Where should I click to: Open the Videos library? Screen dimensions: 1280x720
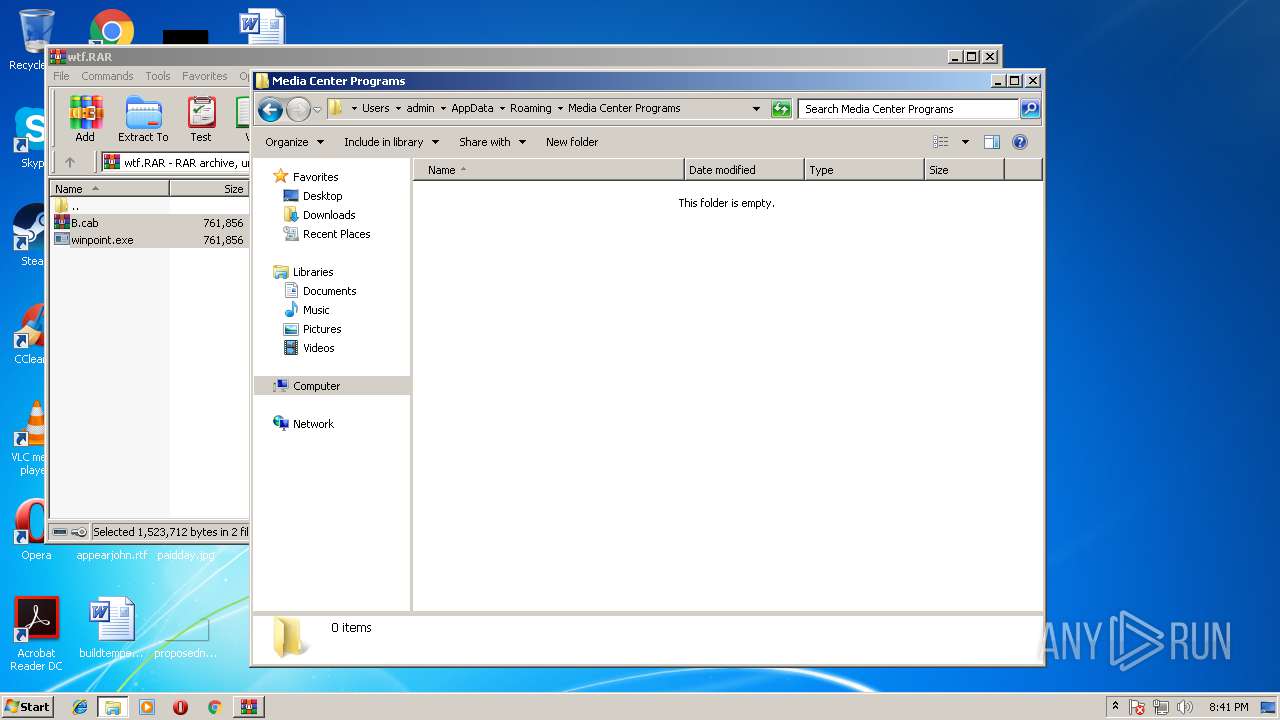(x=318, y=348)
